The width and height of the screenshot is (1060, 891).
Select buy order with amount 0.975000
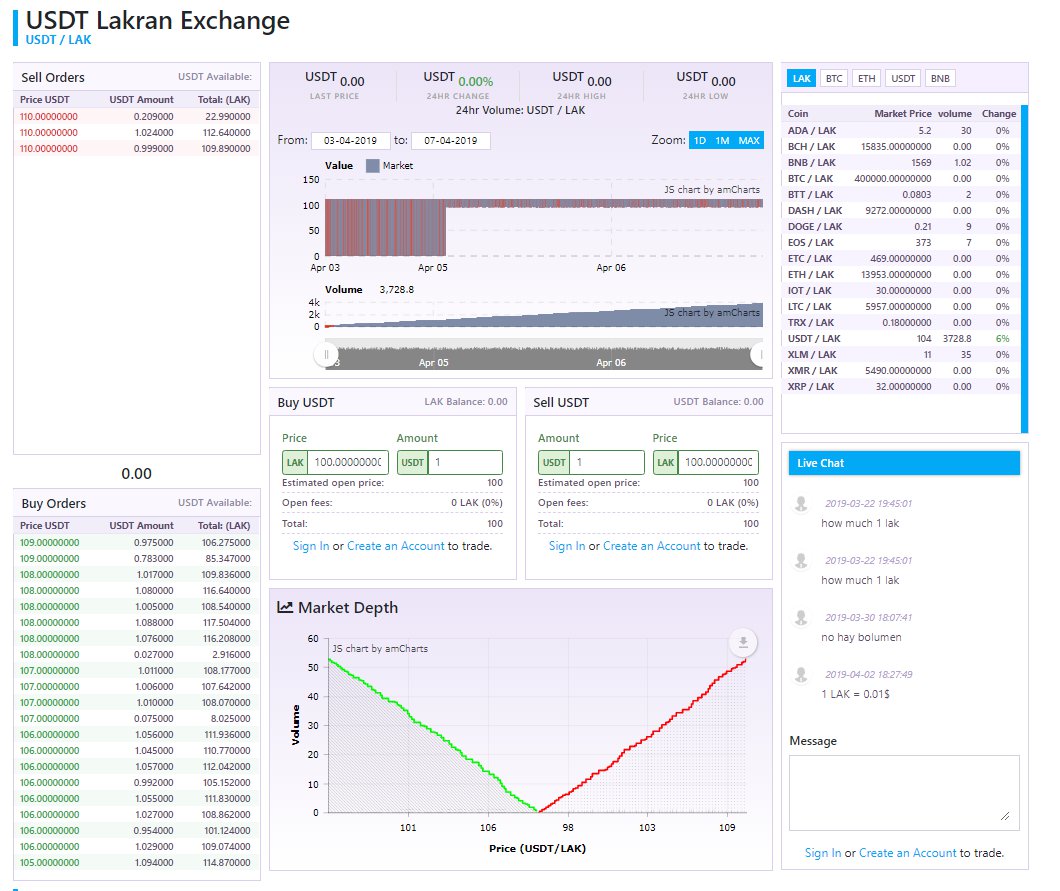pos(137,543)
